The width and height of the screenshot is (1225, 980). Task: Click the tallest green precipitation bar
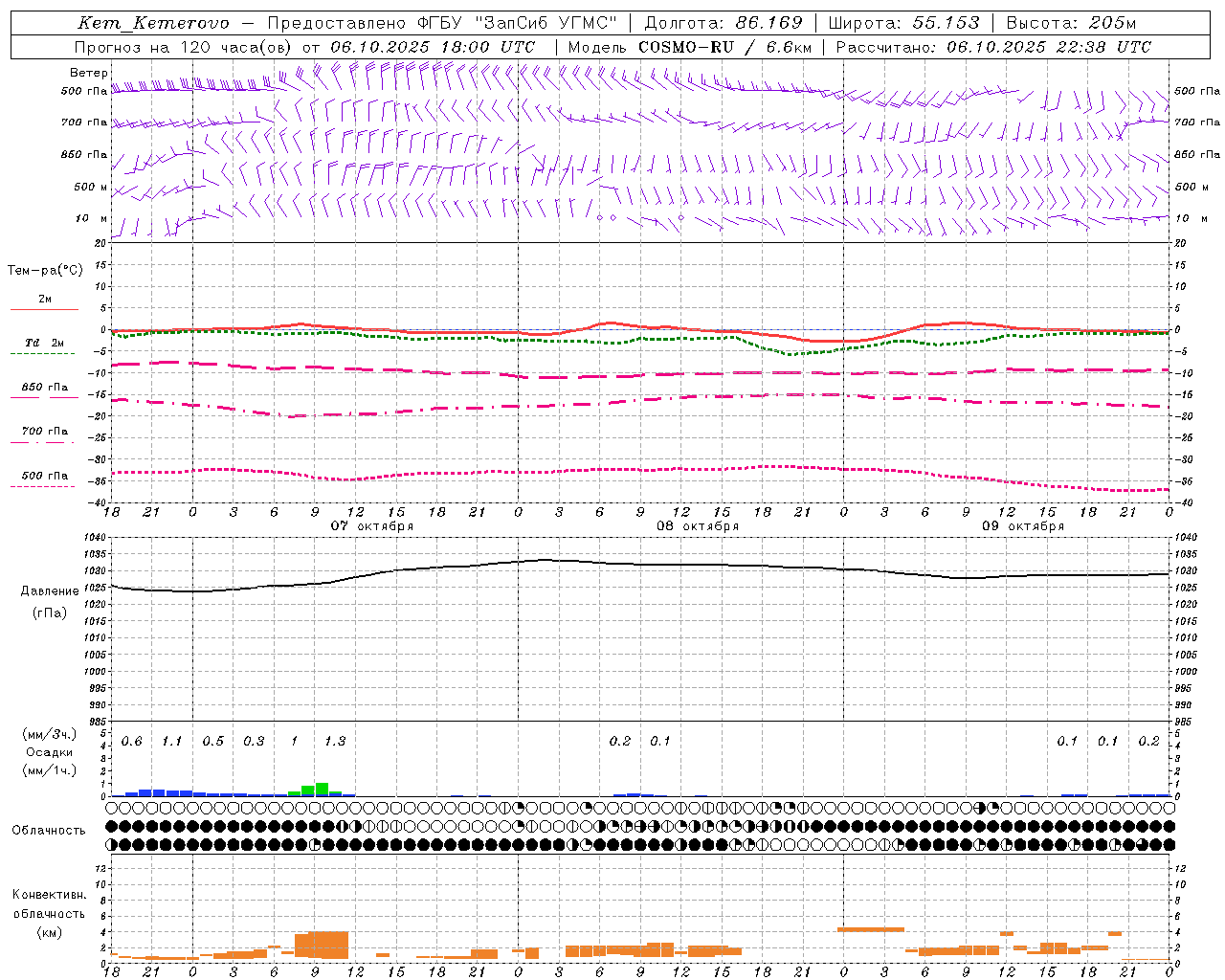coord(322,790)
